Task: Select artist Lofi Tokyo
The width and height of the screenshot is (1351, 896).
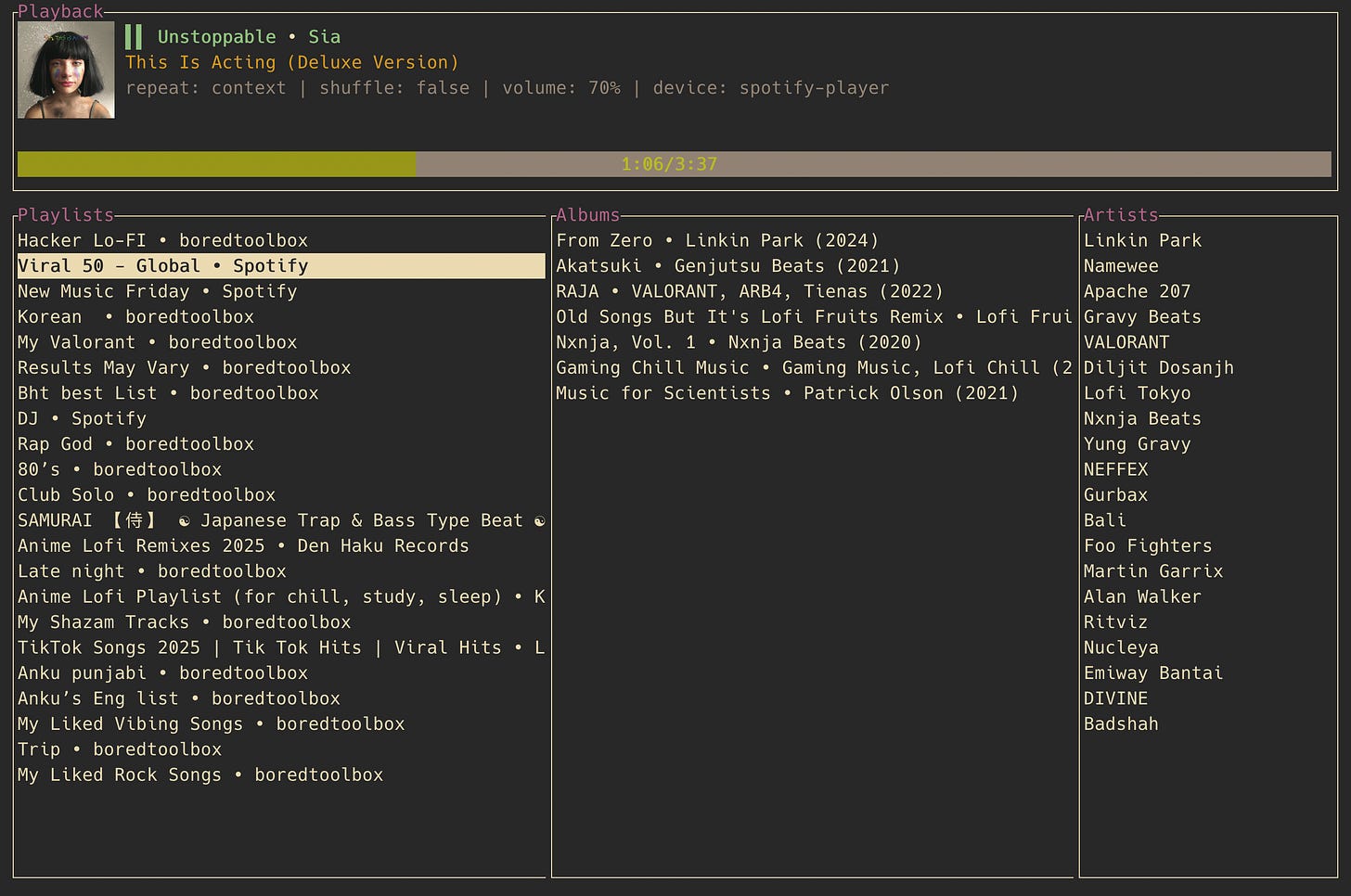Action: 1137,393
